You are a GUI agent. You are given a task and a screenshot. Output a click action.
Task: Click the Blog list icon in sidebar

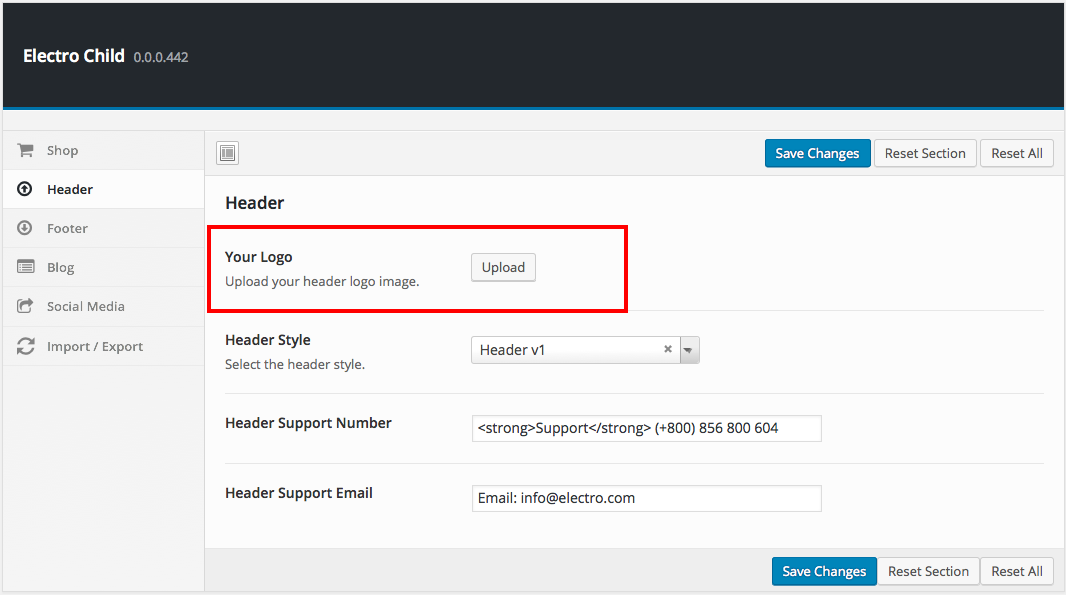tap(26, 267)
